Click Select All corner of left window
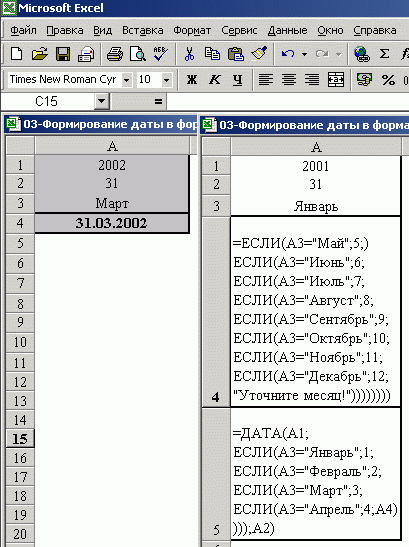The height and width of the screenshot is (547, 409). tap(20, 146)
